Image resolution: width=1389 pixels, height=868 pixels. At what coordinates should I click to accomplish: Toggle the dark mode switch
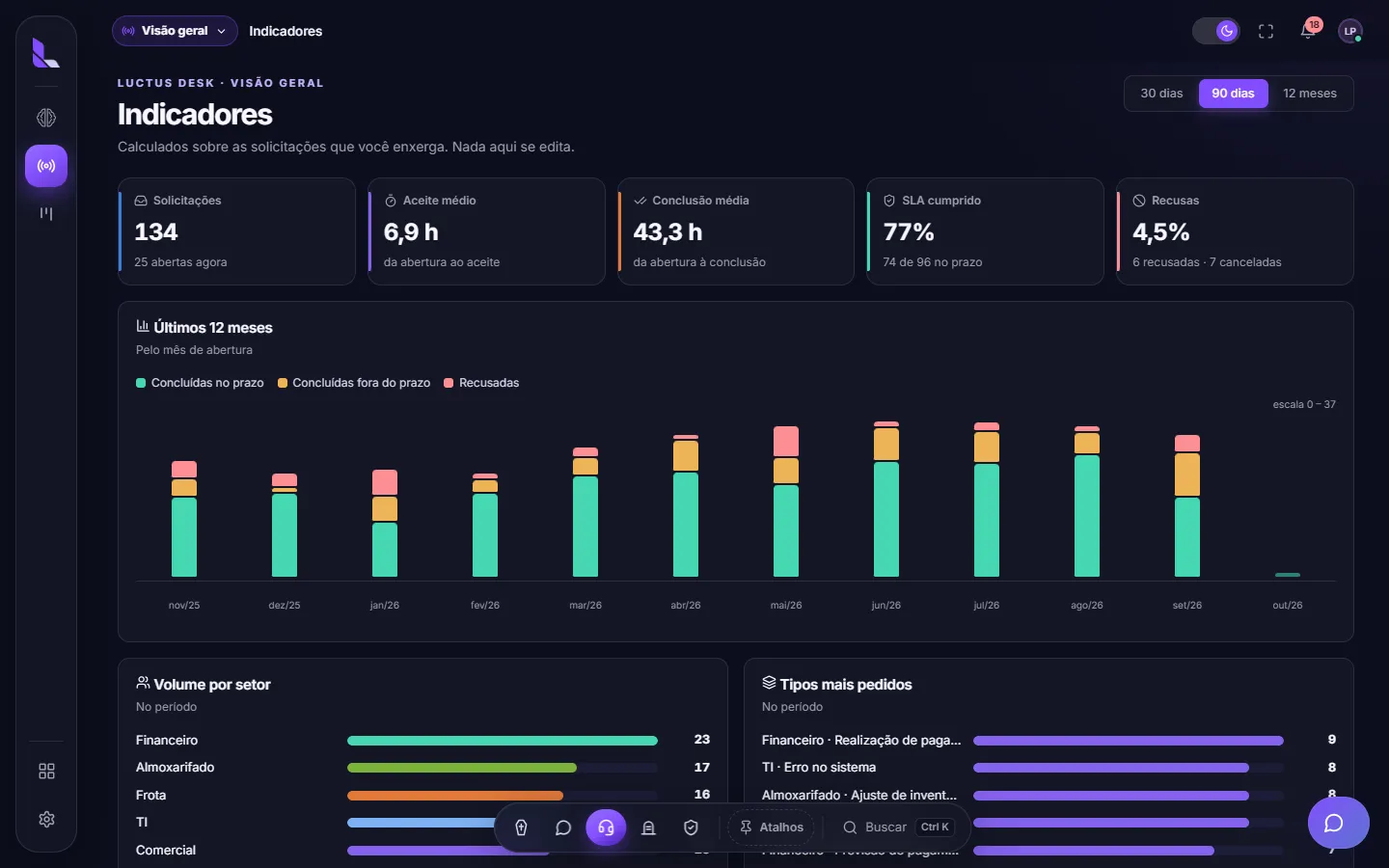pyautogui.click(x=1216, y=31)
